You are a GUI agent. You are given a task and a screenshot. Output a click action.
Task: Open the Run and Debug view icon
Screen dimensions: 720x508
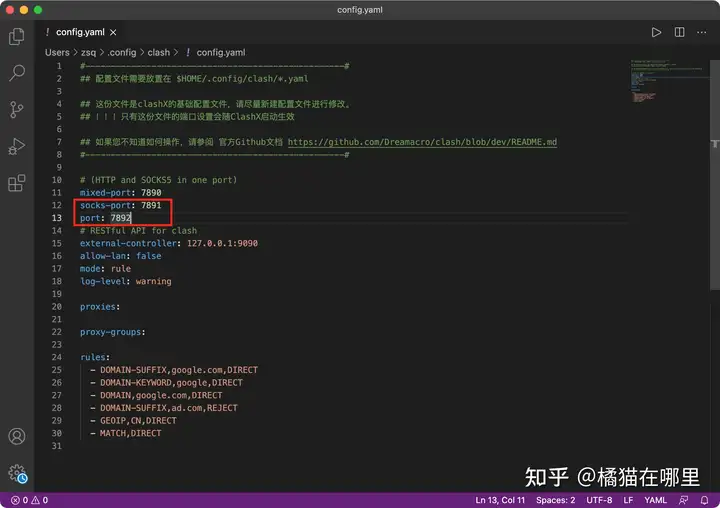tap(17, 147)
